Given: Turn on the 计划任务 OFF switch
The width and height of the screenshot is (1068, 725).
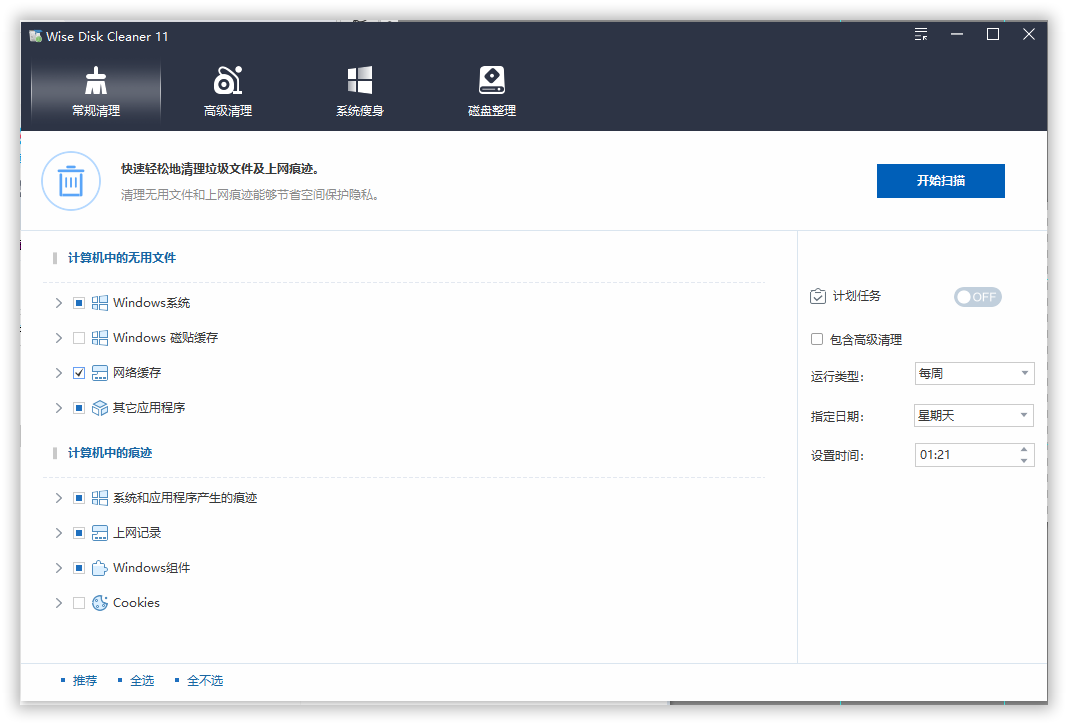Looking at the screenshot, I should tap(977, 297).
